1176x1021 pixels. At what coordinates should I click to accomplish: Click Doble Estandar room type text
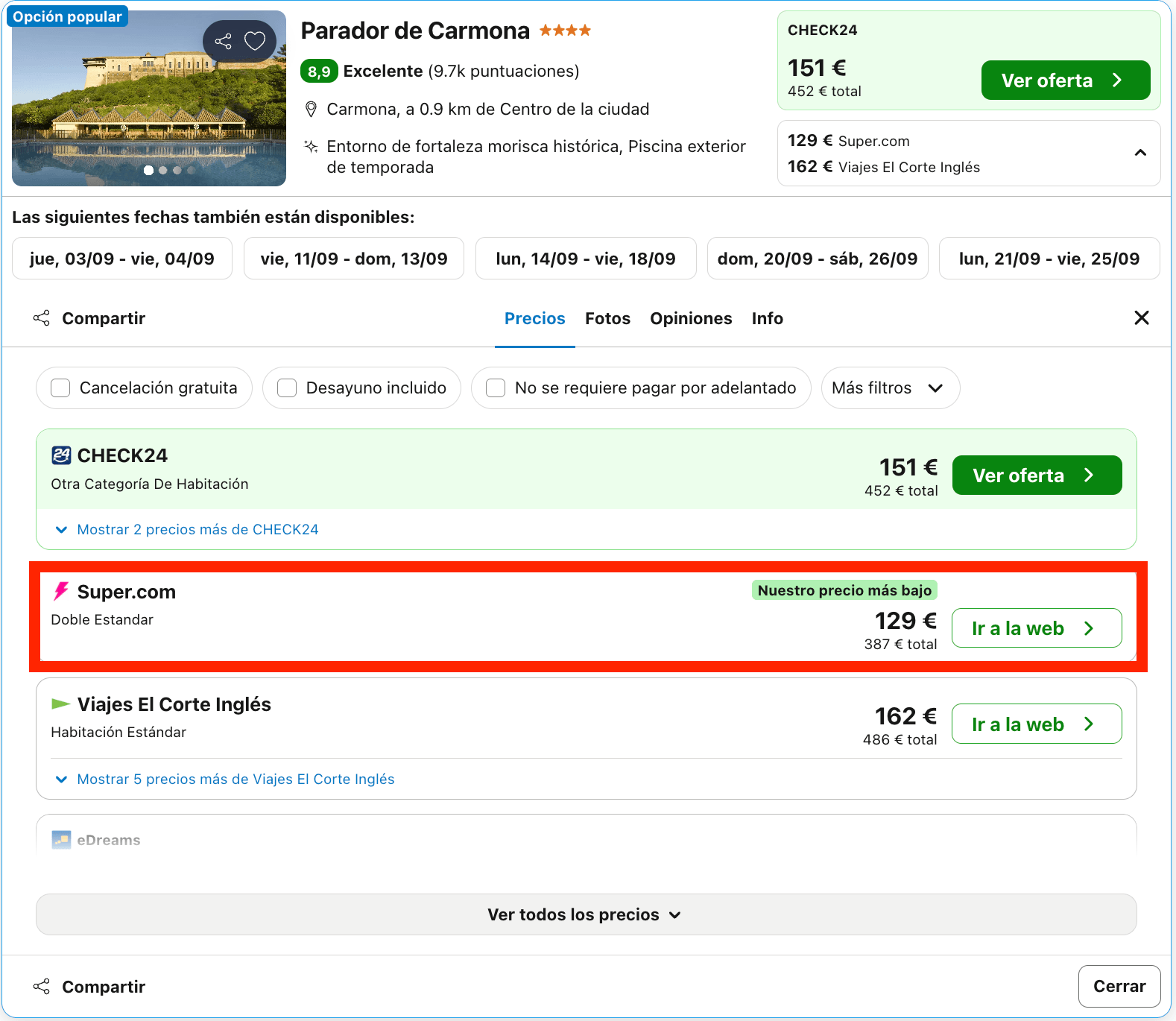[102, 620]
